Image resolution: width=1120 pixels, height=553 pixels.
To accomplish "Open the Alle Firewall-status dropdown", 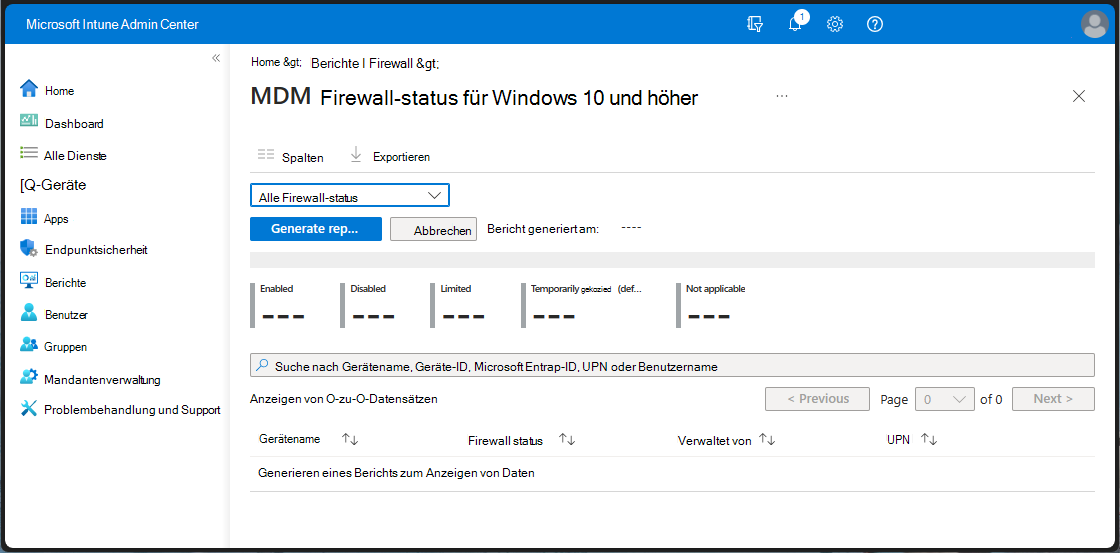I will pos(350,196).
